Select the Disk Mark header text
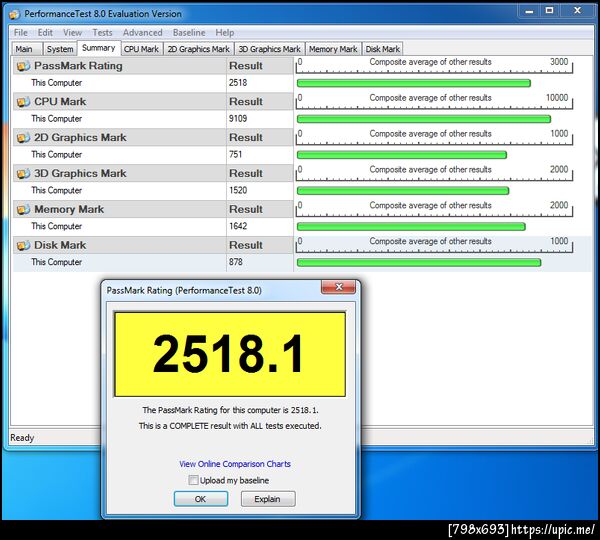Screen dimensions: 600x540 pos(60,245)
